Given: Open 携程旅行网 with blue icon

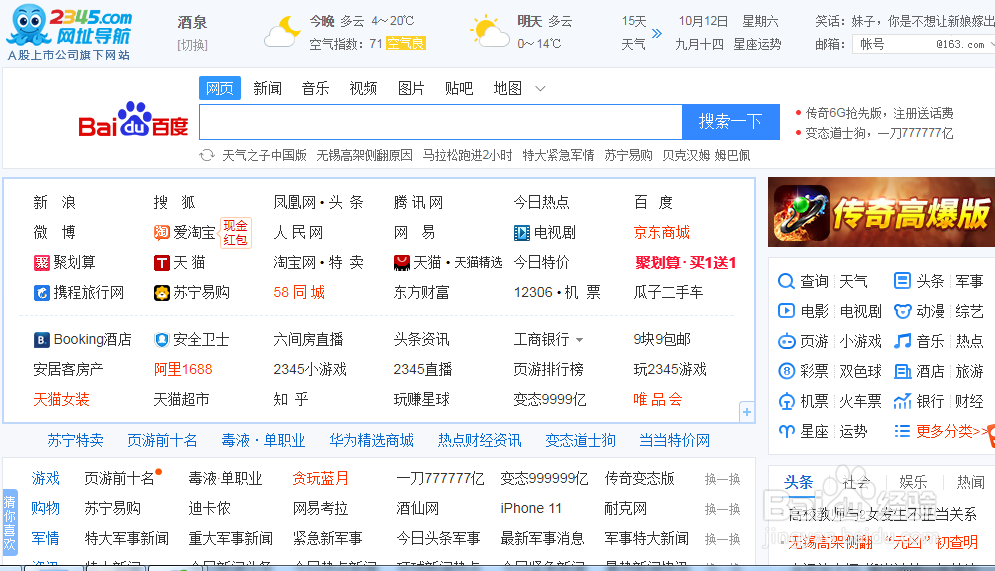Looking at the screenshot, I should coord(79,292).
